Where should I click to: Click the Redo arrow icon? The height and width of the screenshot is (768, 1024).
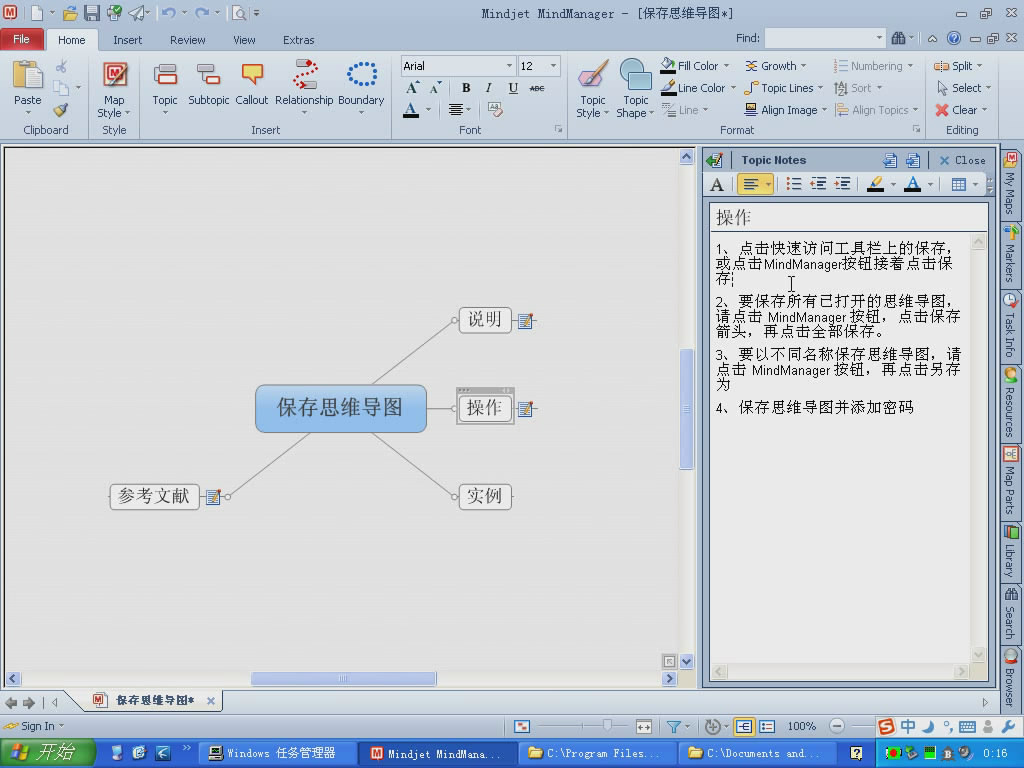coord(202,12)
